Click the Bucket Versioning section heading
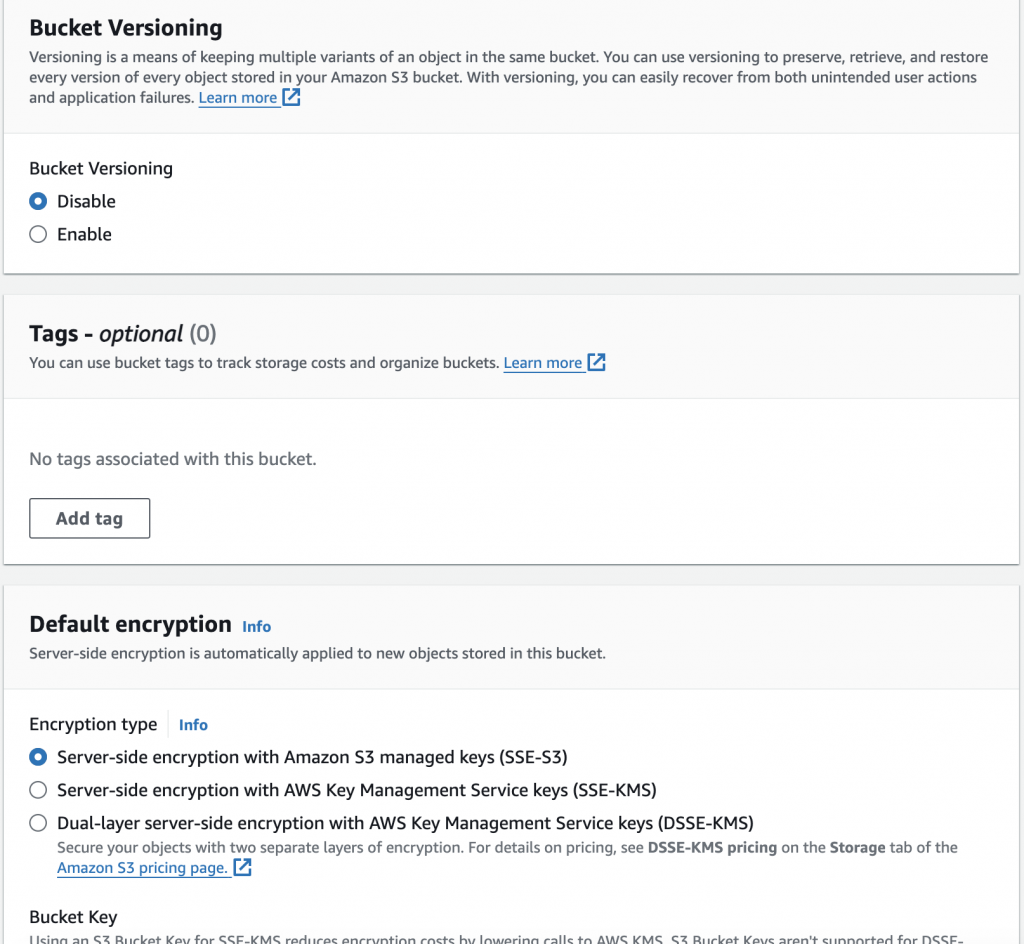This screenshot has width=1024, height=944. 126,27
